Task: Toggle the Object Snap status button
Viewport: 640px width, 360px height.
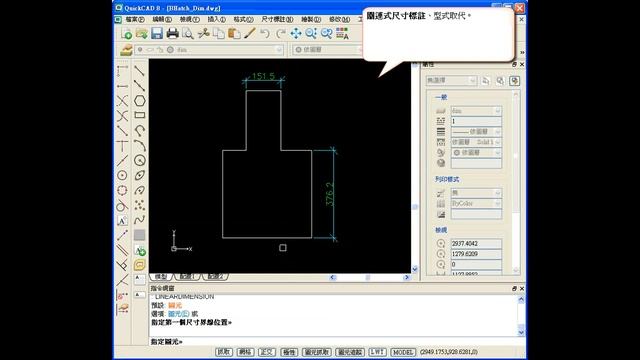Action: 316,352
